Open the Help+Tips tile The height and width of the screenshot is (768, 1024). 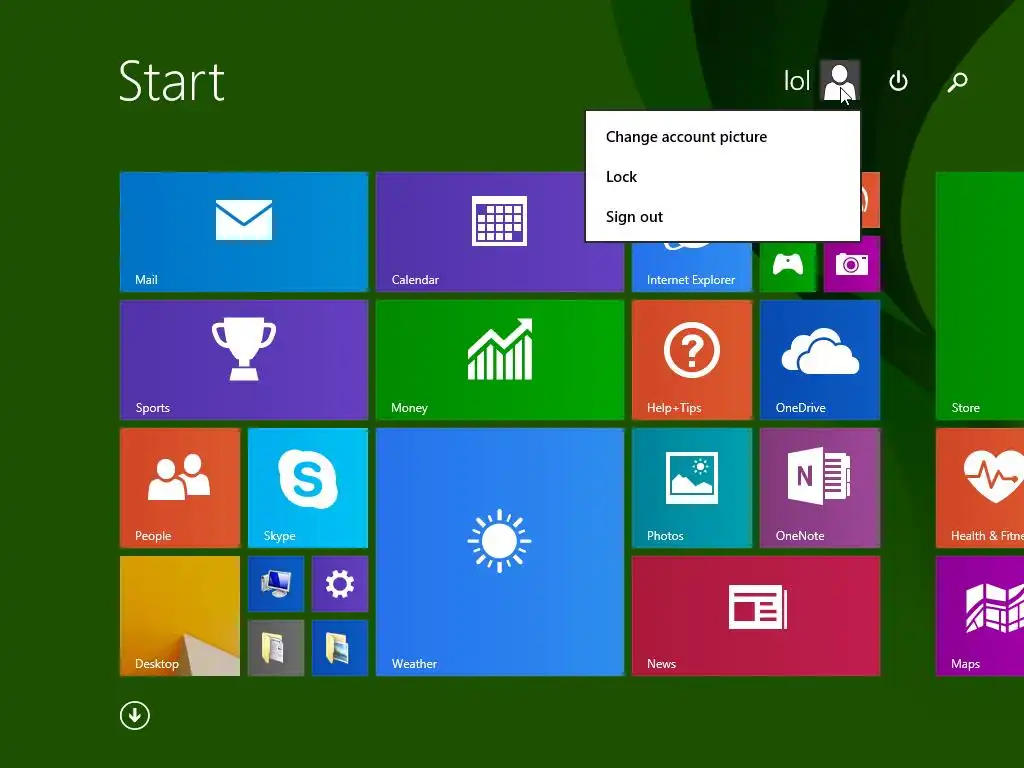[692, 360]
